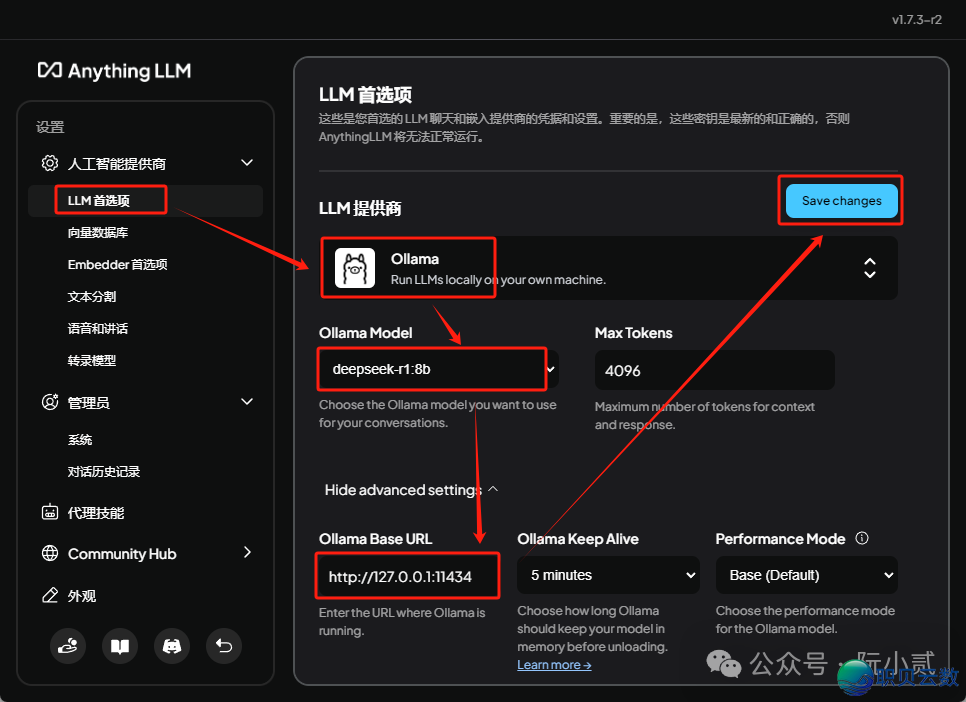This screenshot has width=966, height=702.
Task: Select 系统 in the sidebar
Action: (x=79, y=439)
